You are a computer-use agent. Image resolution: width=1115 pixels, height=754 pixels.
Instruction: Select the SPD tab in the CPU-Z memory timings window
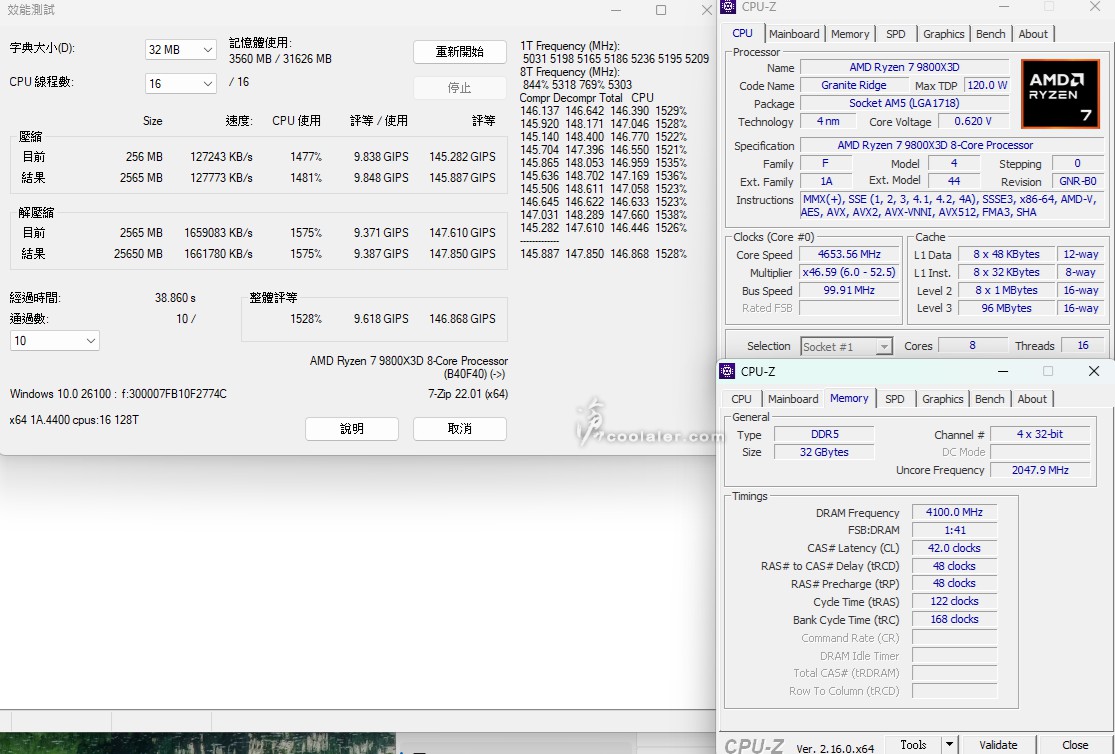tap(895, 399)
